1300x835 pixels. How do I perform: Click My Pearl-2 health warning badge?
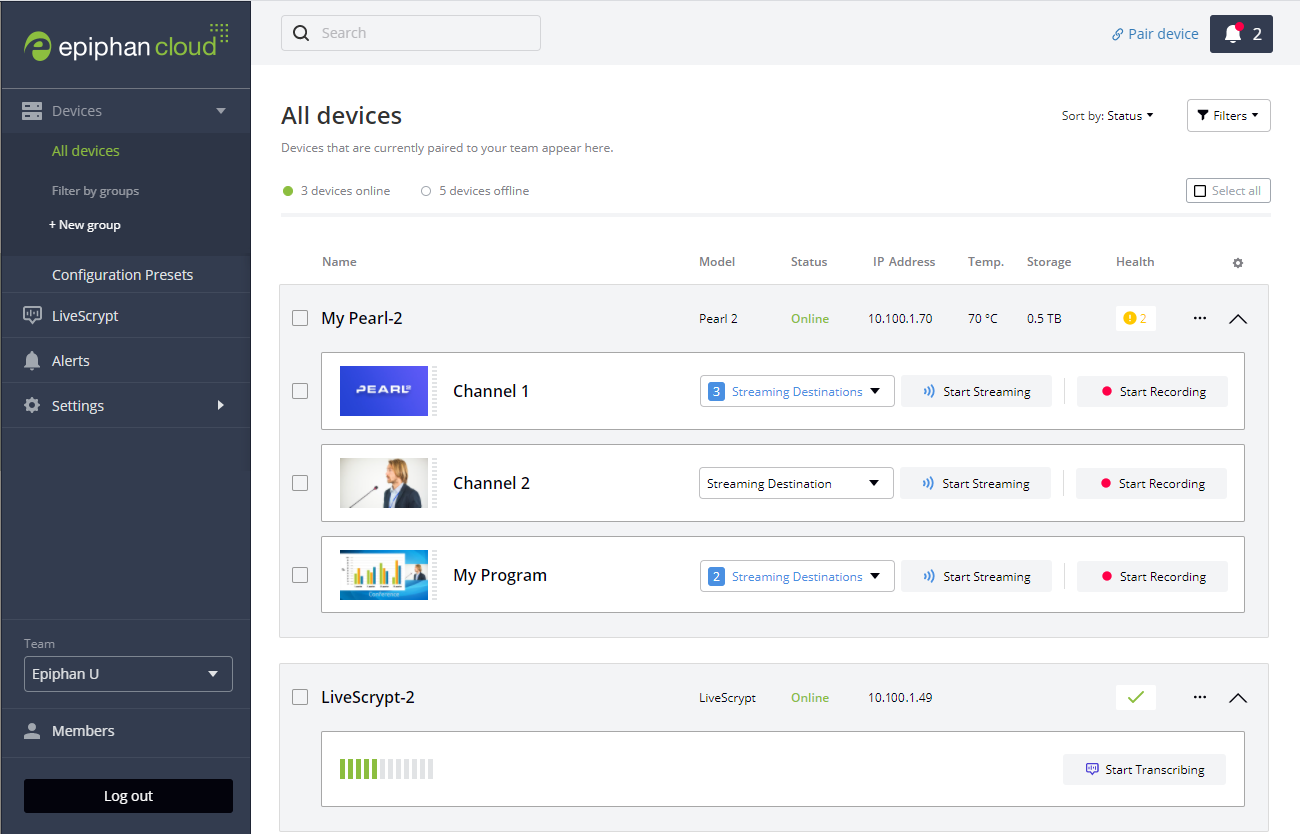pos(1136,319)
